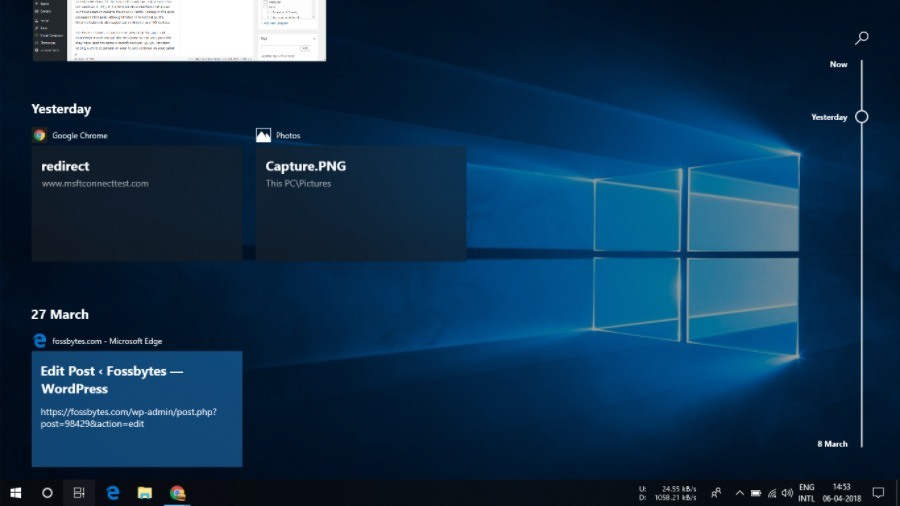Click the Yesterday handle on timeline slider
Image resolution: width=900 pixels, height=506 pixels.
click(x=861, y=117)
